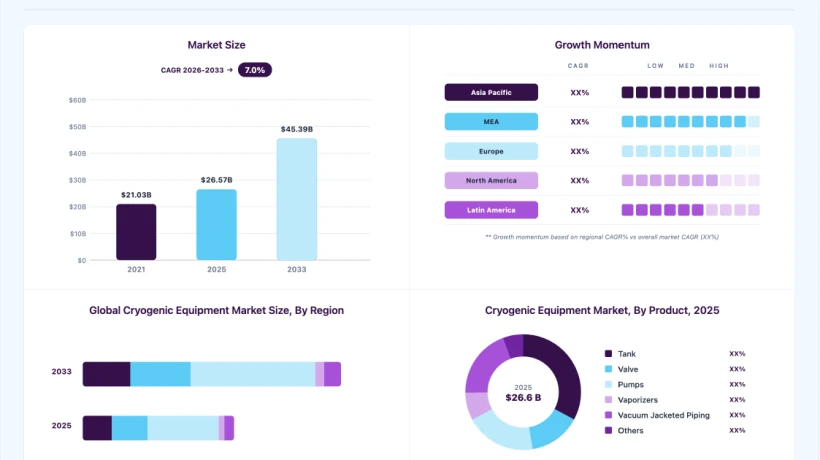Click the Market By Region chart title
The width and height of the screenshot is (820, 460).
point(217,310)
